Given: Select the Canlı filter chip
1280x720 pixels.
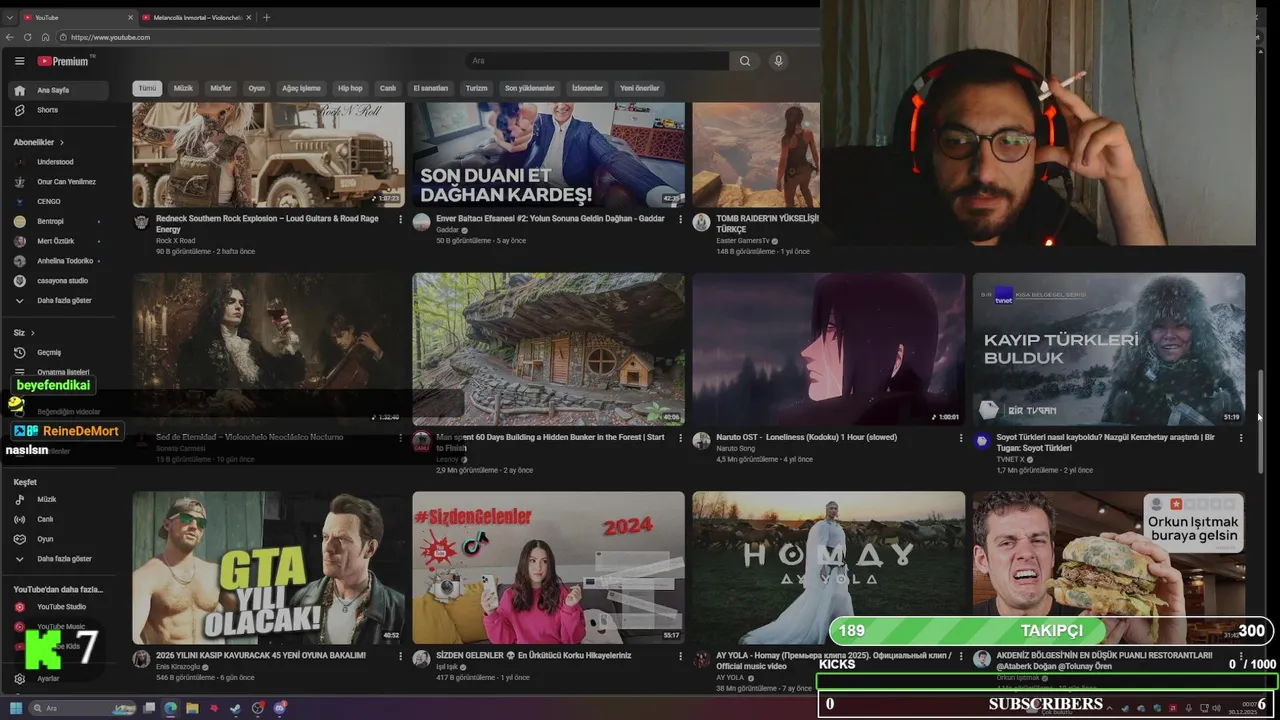Looking at the screenshot, I should [x=388, y=88].
